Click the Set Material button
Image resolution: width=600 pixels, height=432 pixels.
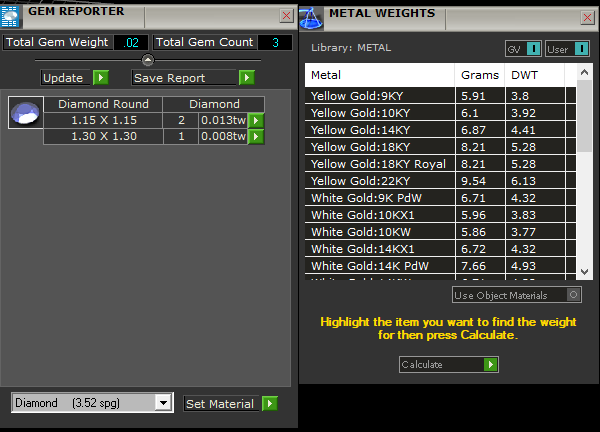[220, 404]
